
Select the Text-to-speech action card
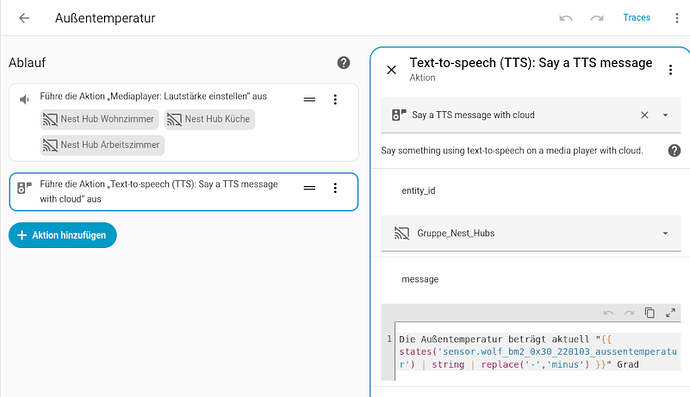[x=184, y=192]
